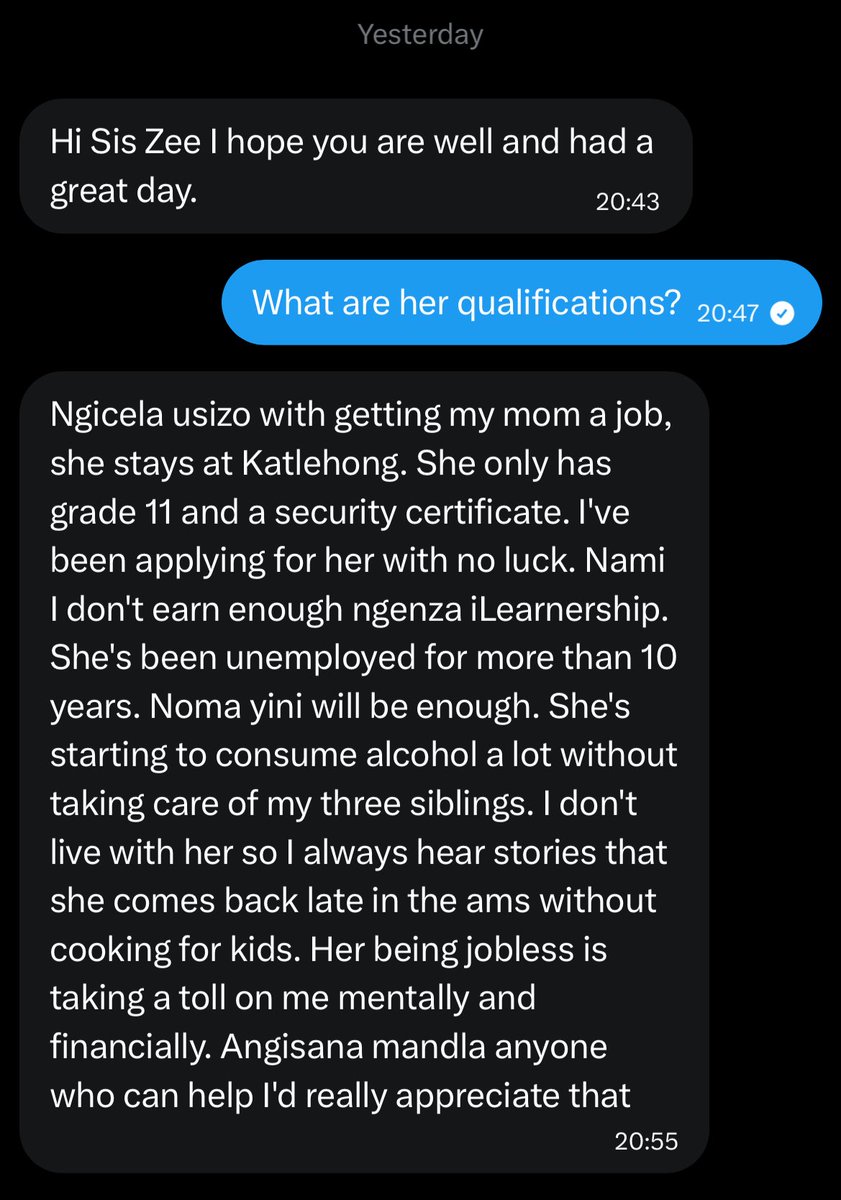Select the blue 'What are her qualifications?' bubble
The image size is (841, 1200).
(x=521, y=302)
